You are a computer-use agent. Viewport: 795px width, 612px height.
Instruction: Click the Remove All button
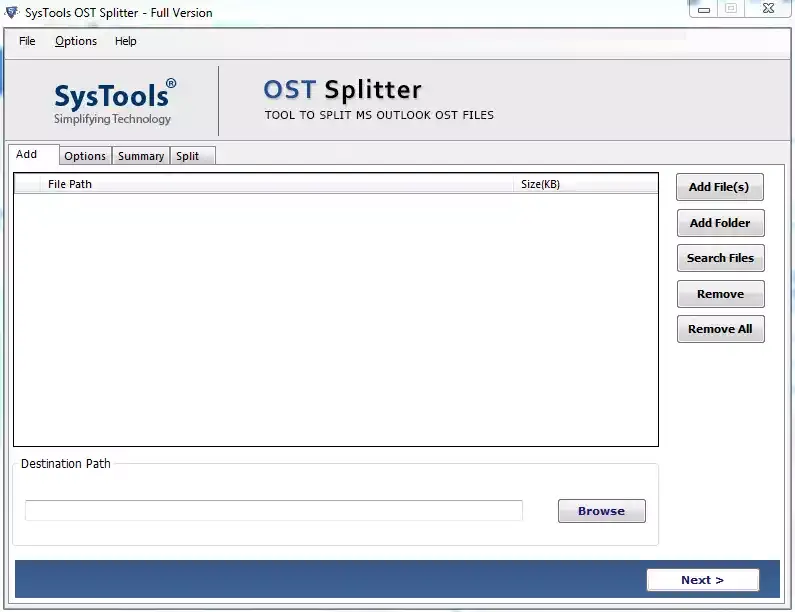(720, 329)
